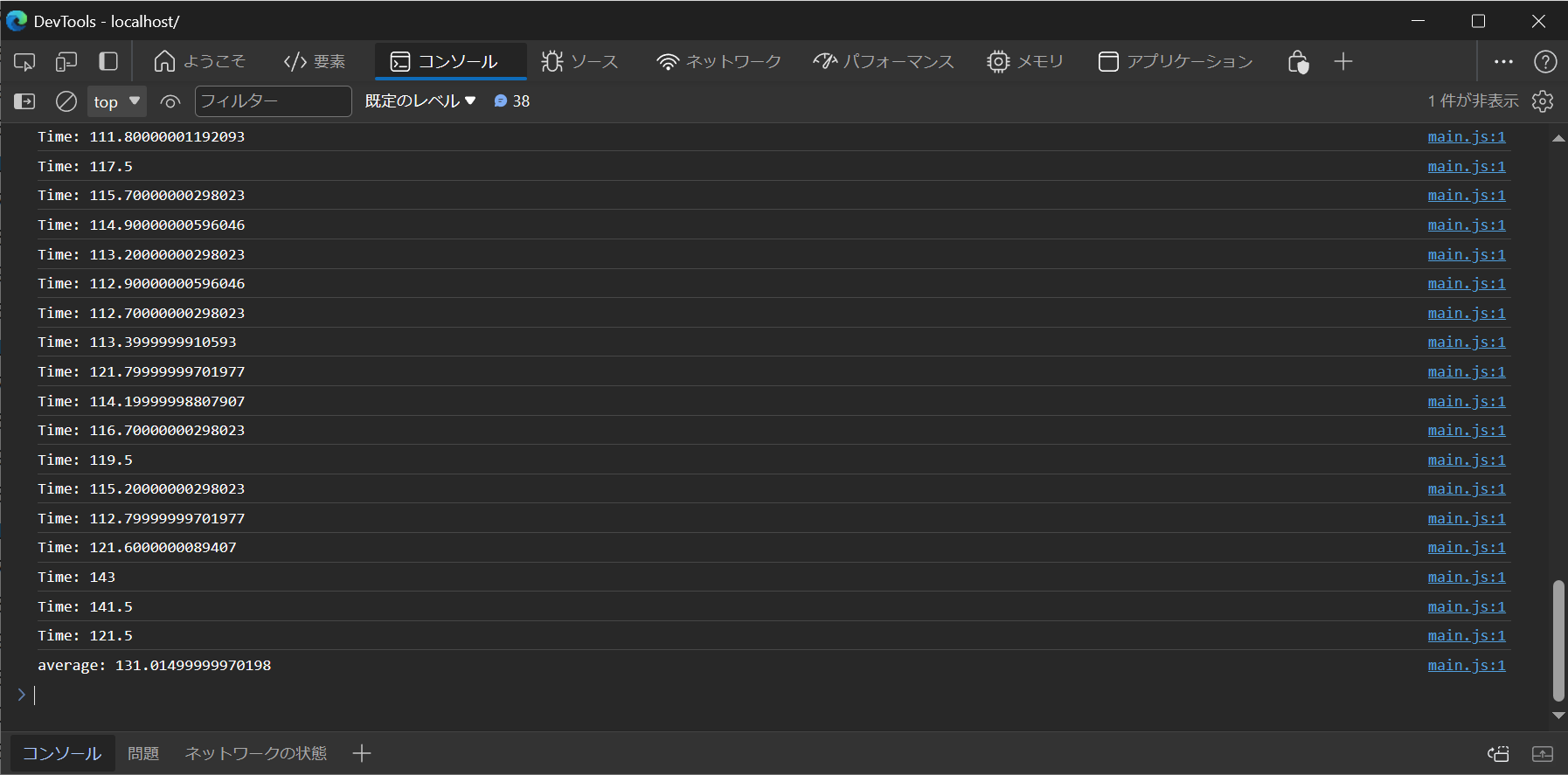Open the メモリ memory tab

(x=1025, y=61)
